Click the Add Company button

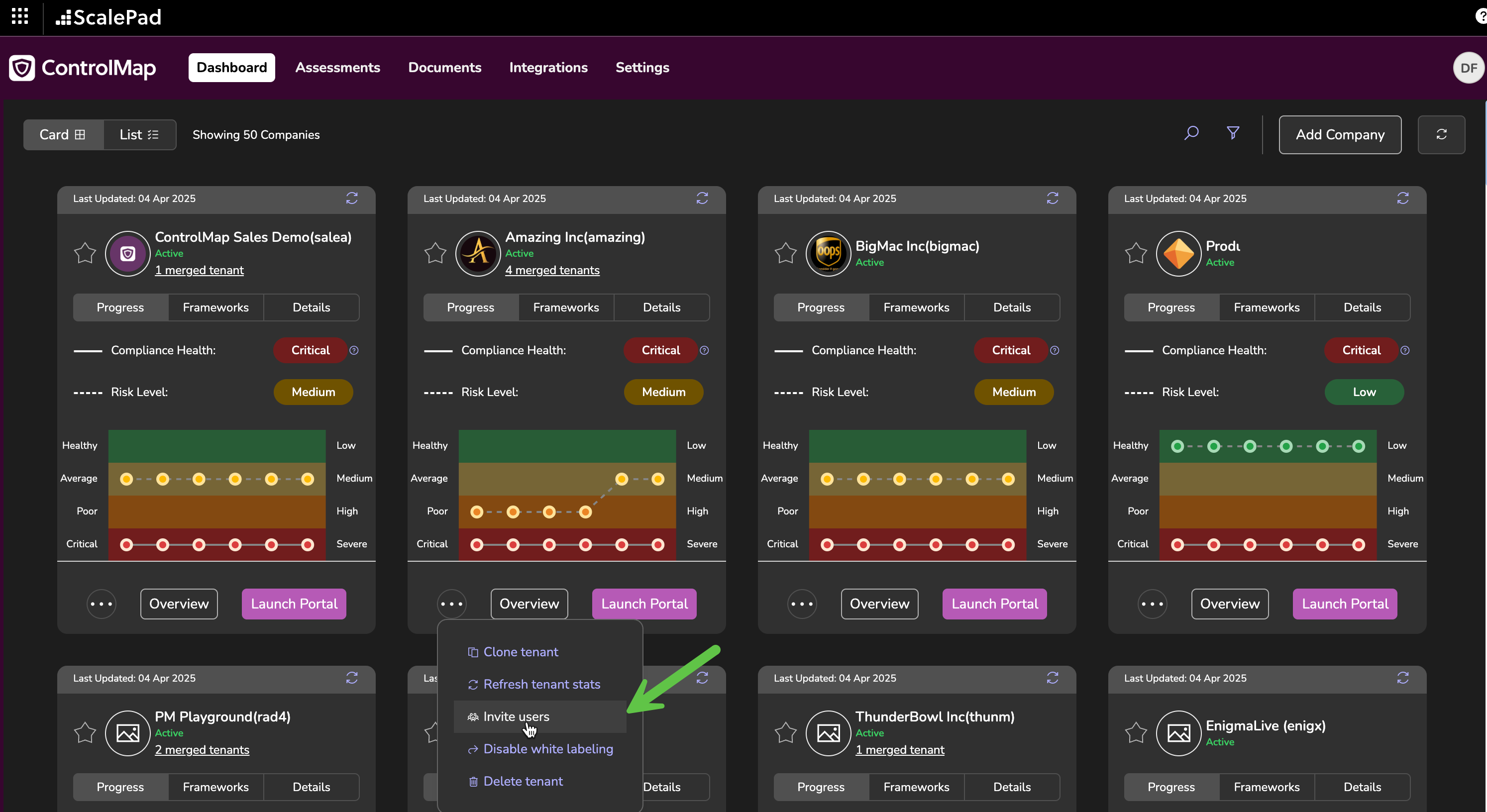tap(1340, 134)
